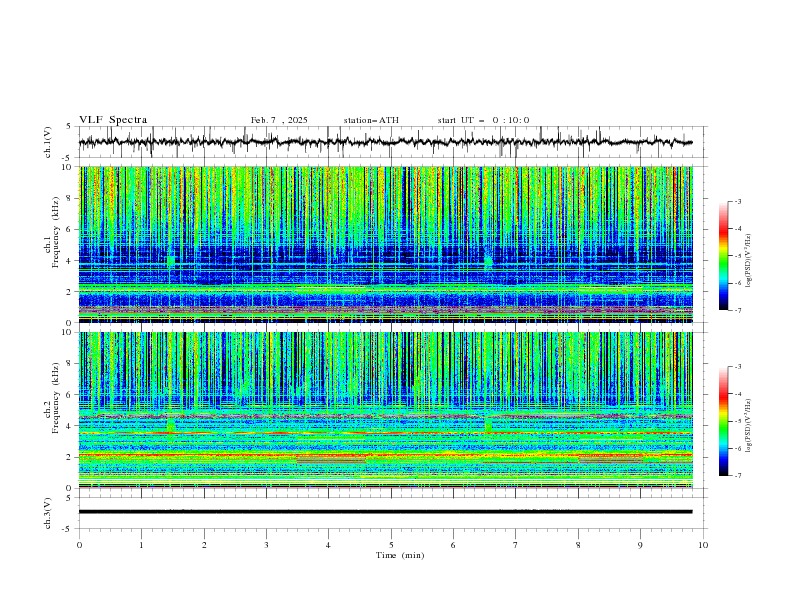Image resolution: width=792 pixels, height=612 pixels.
Task: Click the time axis tick label "7"
Action: tap(516, 545)
